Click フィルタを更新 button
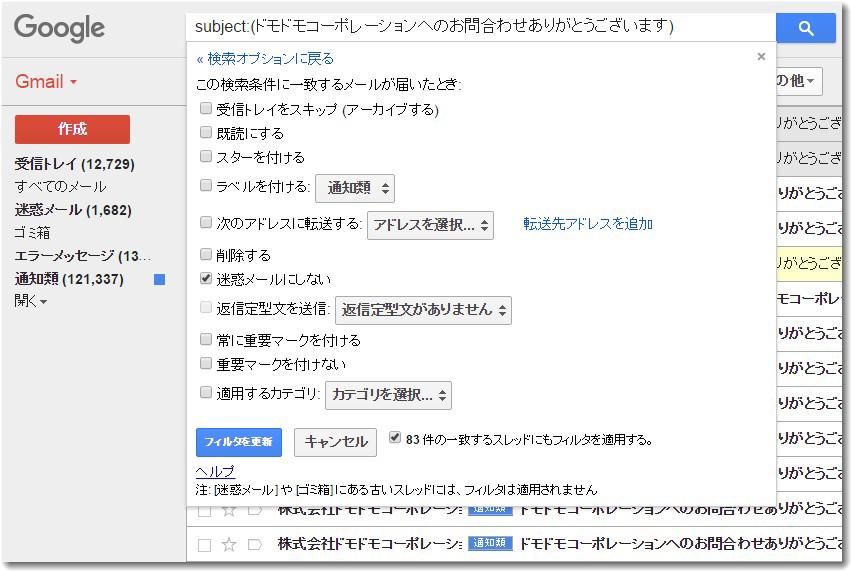Viewport: 851px width, 571px height. coord(239,442)
